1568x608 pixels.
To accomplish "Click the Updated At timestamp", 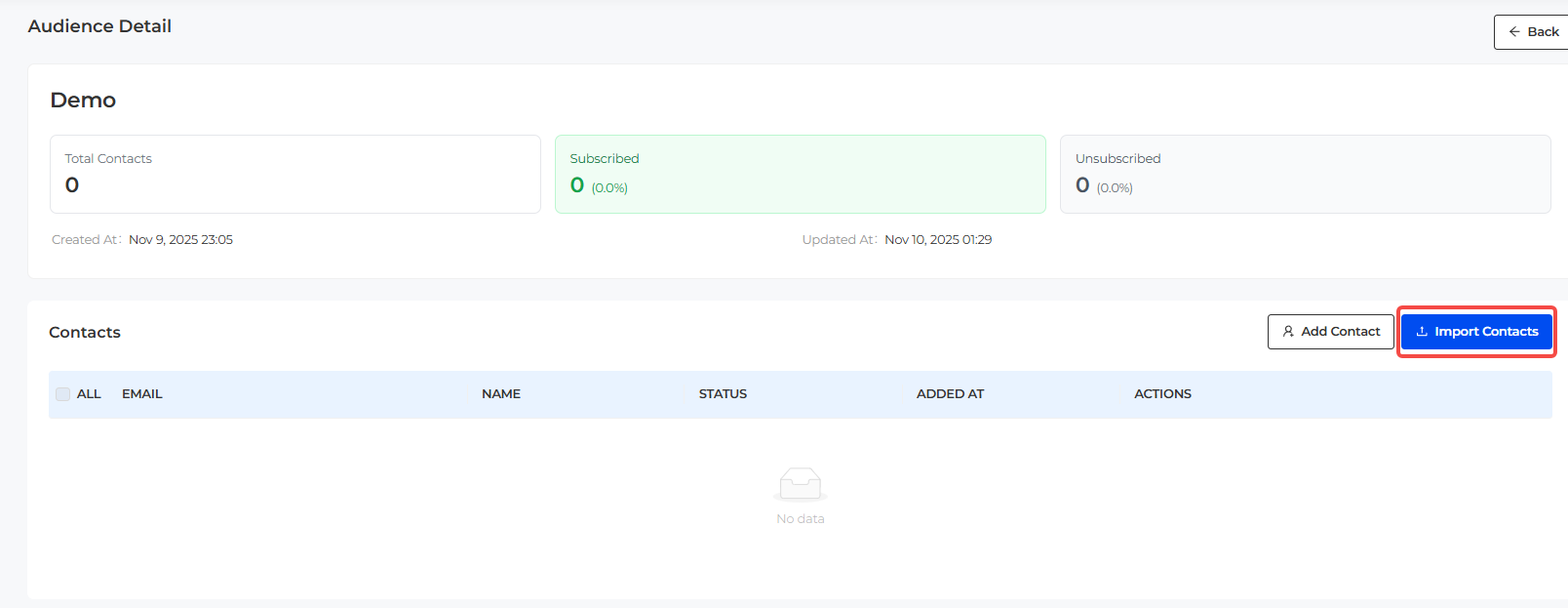I will pyautogui.click(x=937, y=240).
